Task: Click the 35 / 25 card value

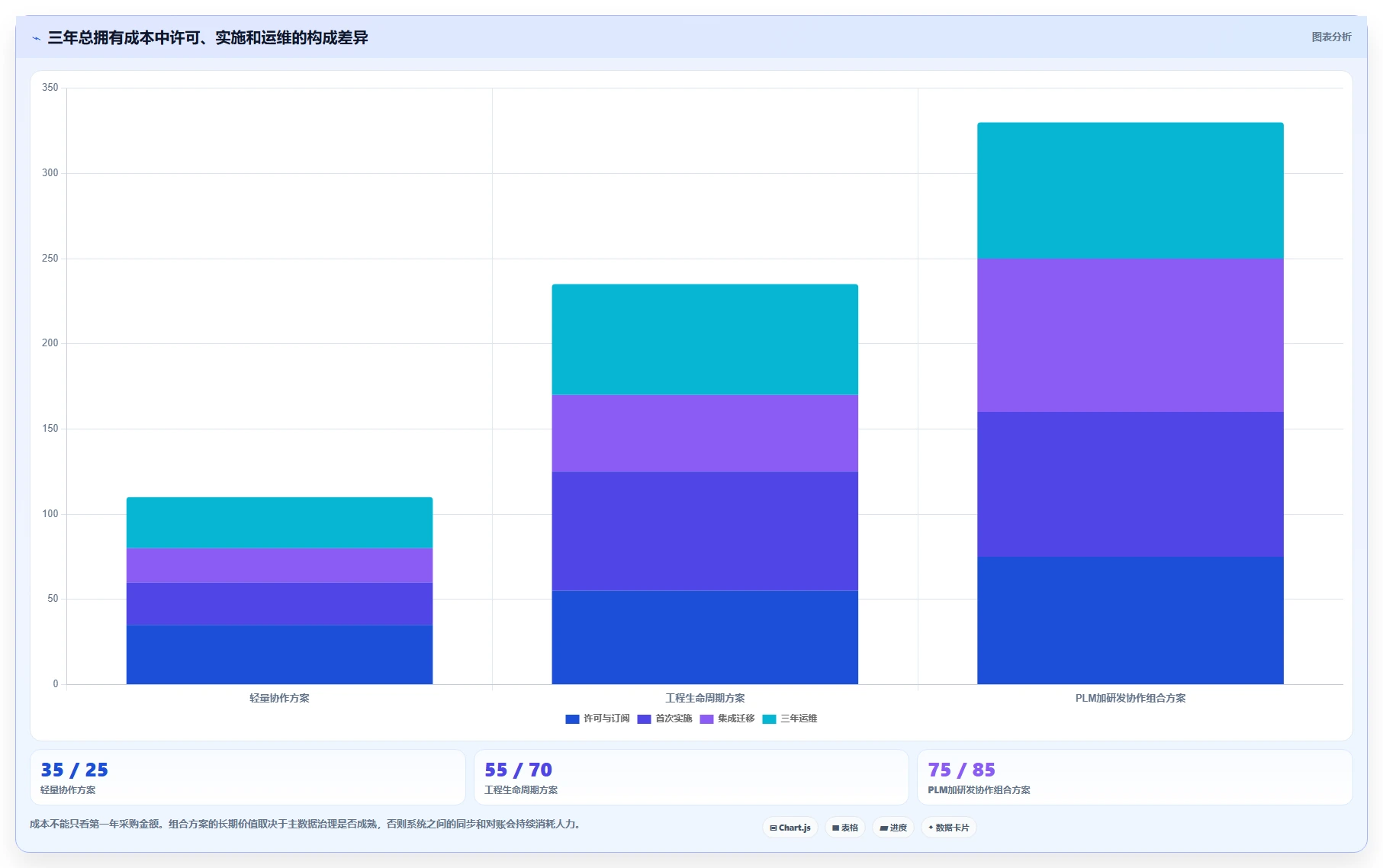Action: pyautogui.click(x=74, y=770)
